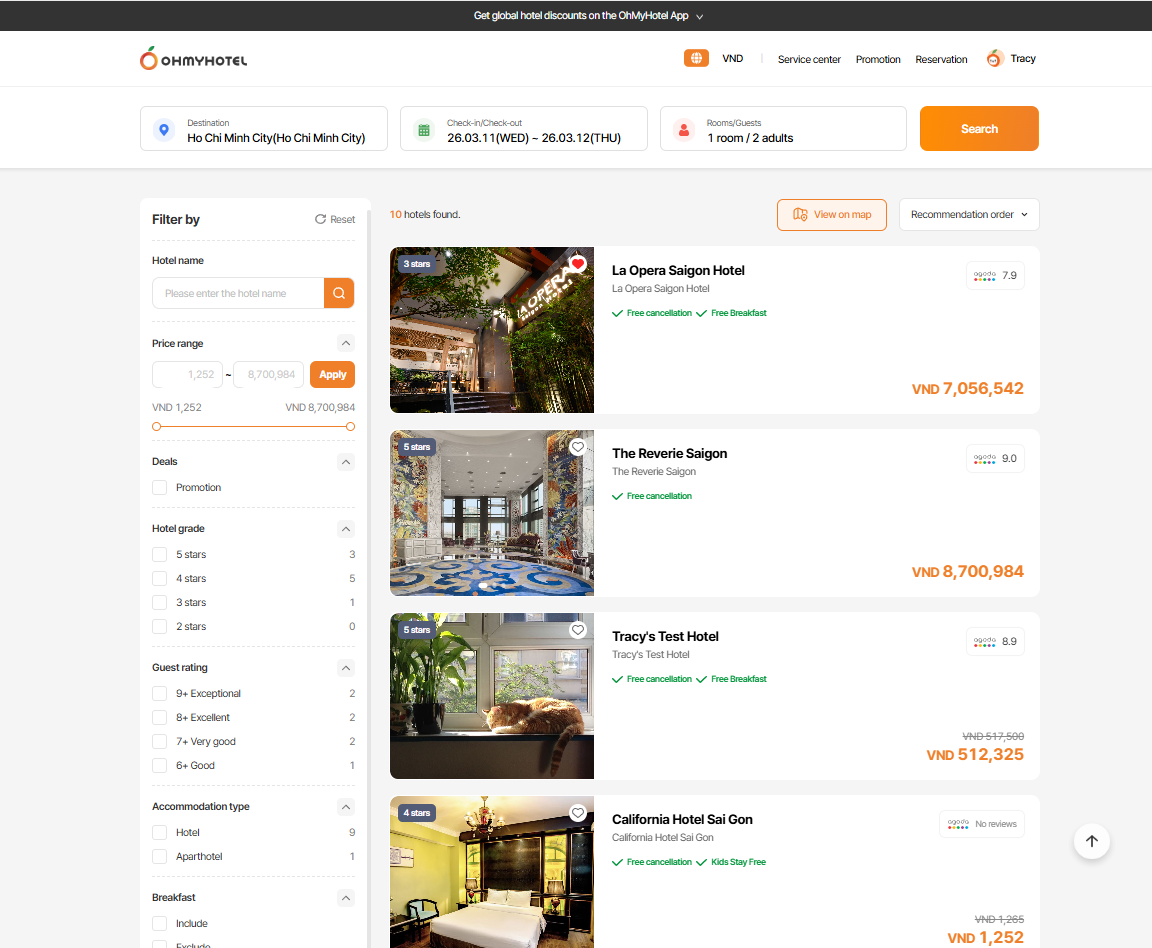Open the Reservation page

coord(941,60)
